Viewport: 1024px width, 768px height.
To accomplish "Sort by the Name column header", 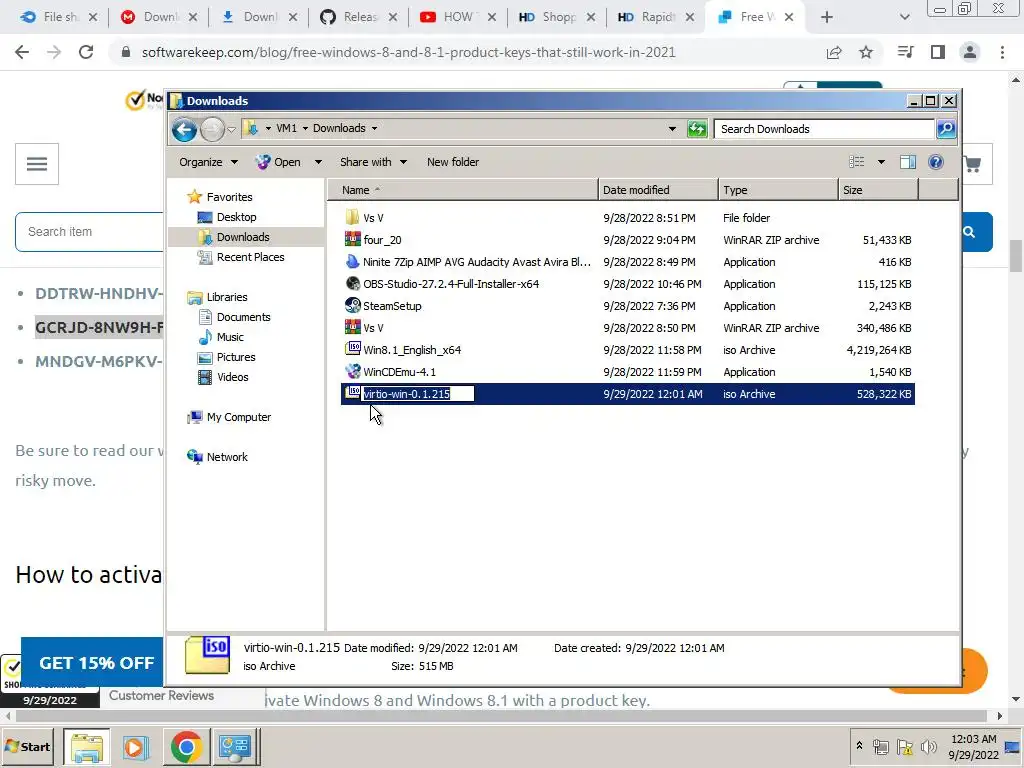I will tap(462, 190).
